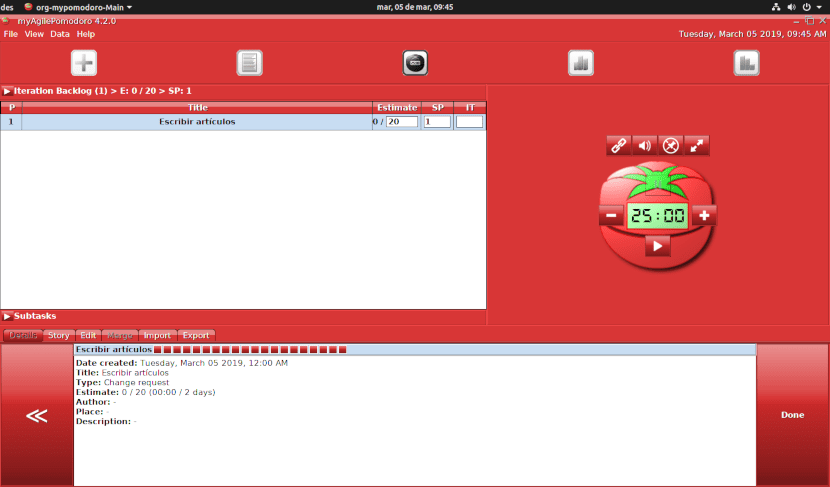Click the 25:00 timer display

[657, 215]
